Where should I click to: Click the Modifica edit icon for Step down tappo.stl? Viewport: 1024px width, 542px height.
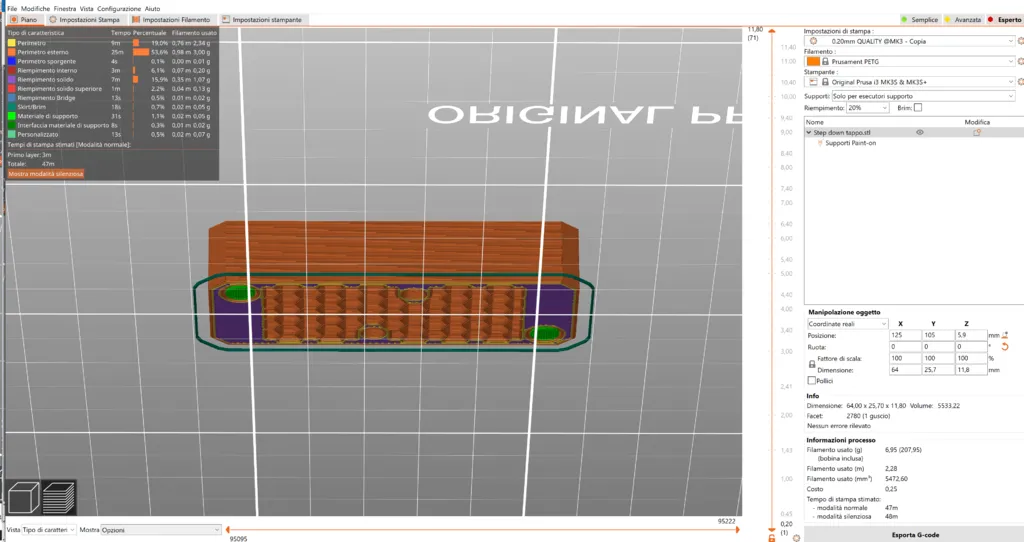point(977,133)
